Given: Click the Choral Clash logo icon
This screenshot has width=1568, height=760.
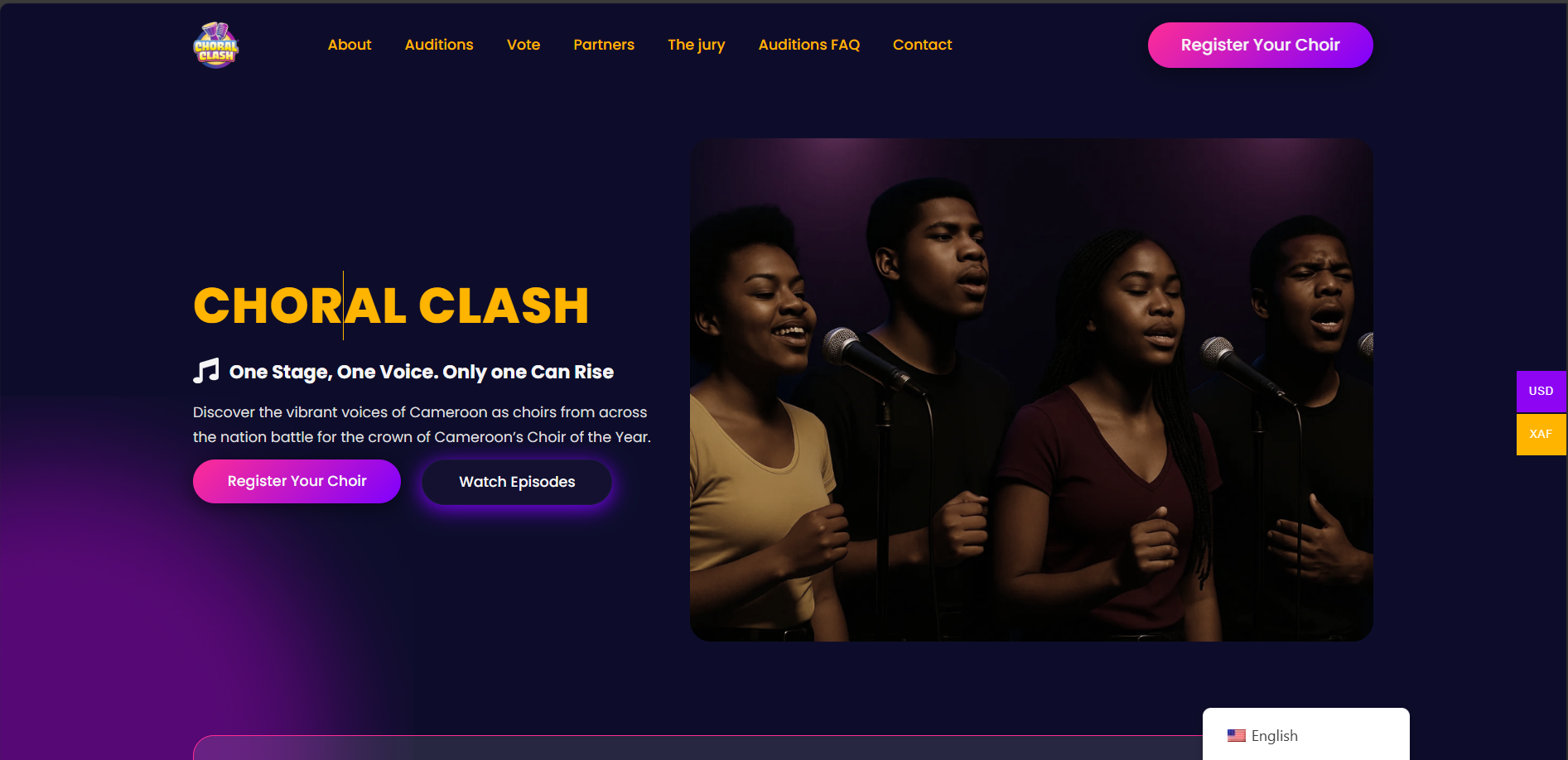Looking at the screenshot, I should [x=216, y=45].
